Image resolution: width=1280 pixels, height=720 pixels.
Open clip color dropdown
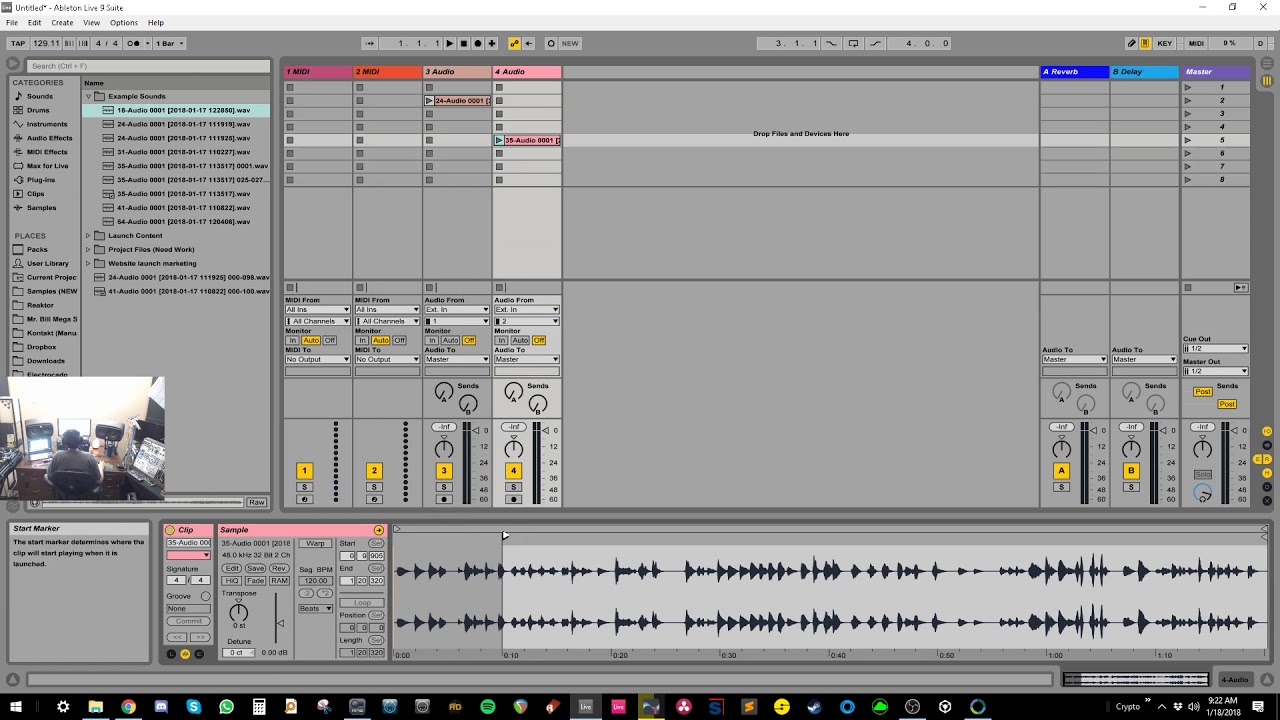[x=188, y=555]
